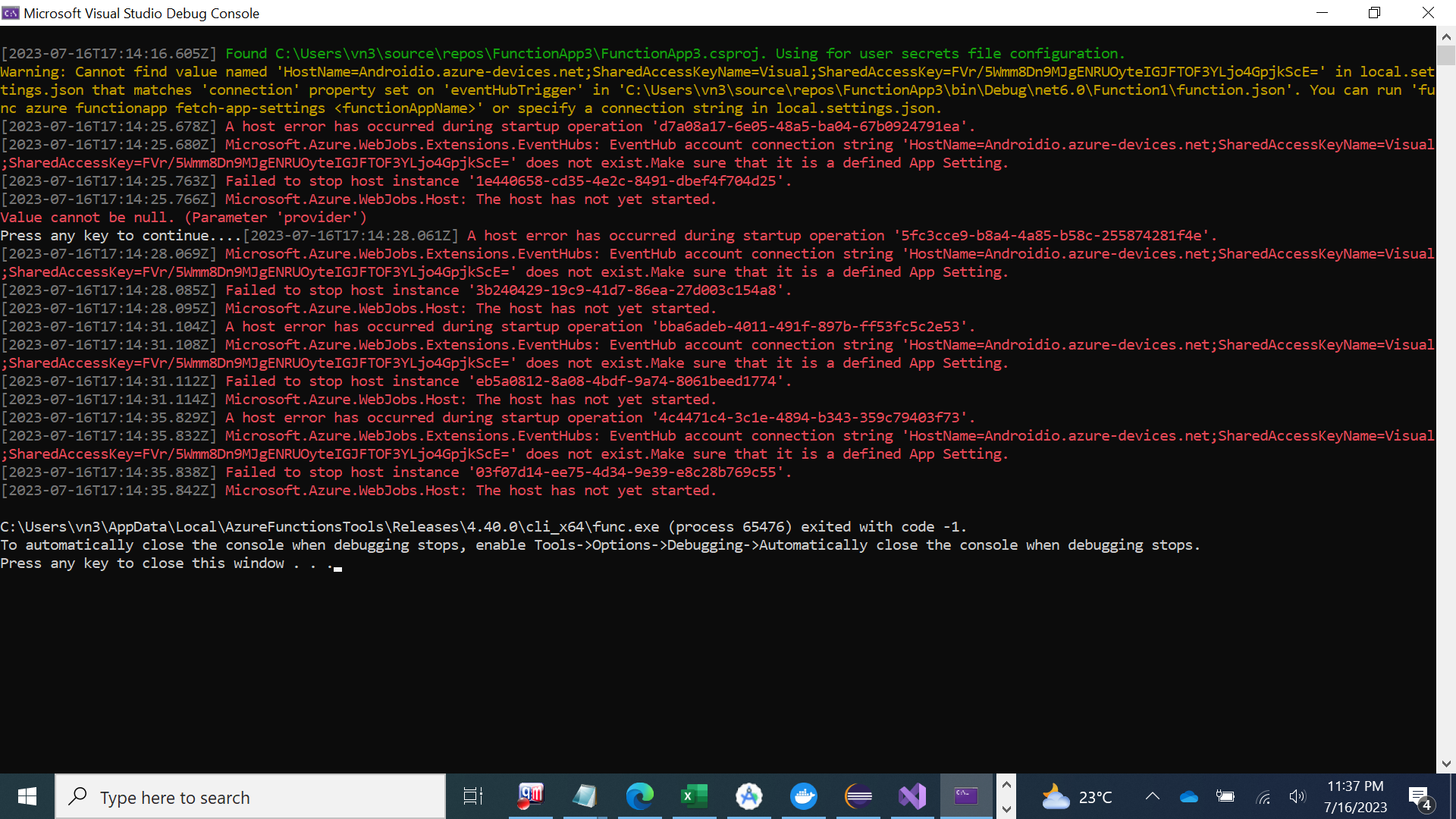The width and height of the screenshot is (1456, 819).
Task: Expand hidden system tray icons
Action: [x=1152, y=796]
